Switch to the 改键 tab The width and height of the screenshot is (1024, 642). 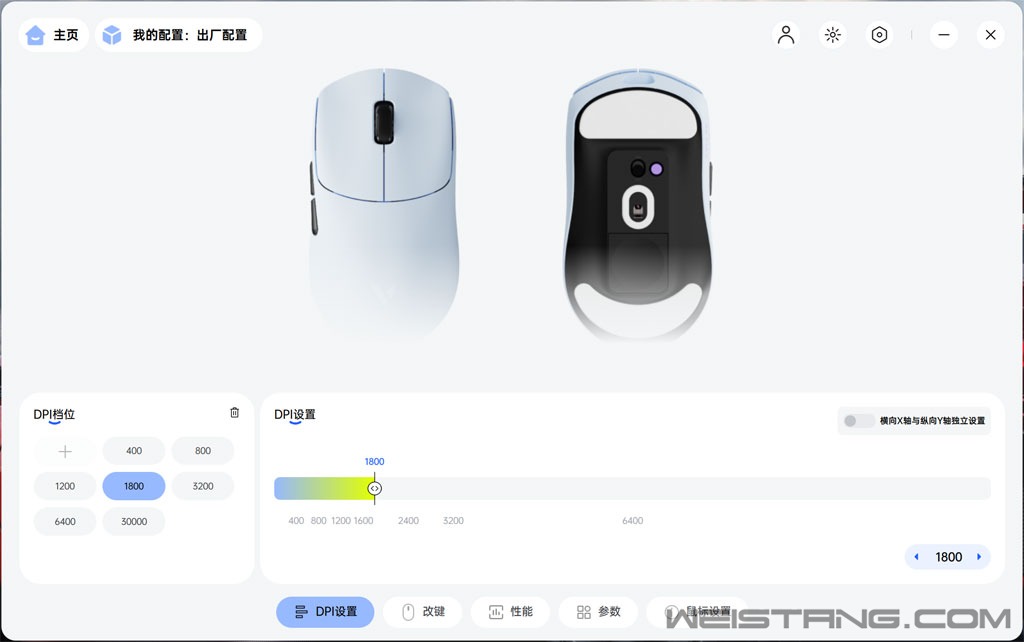[423, 612]
